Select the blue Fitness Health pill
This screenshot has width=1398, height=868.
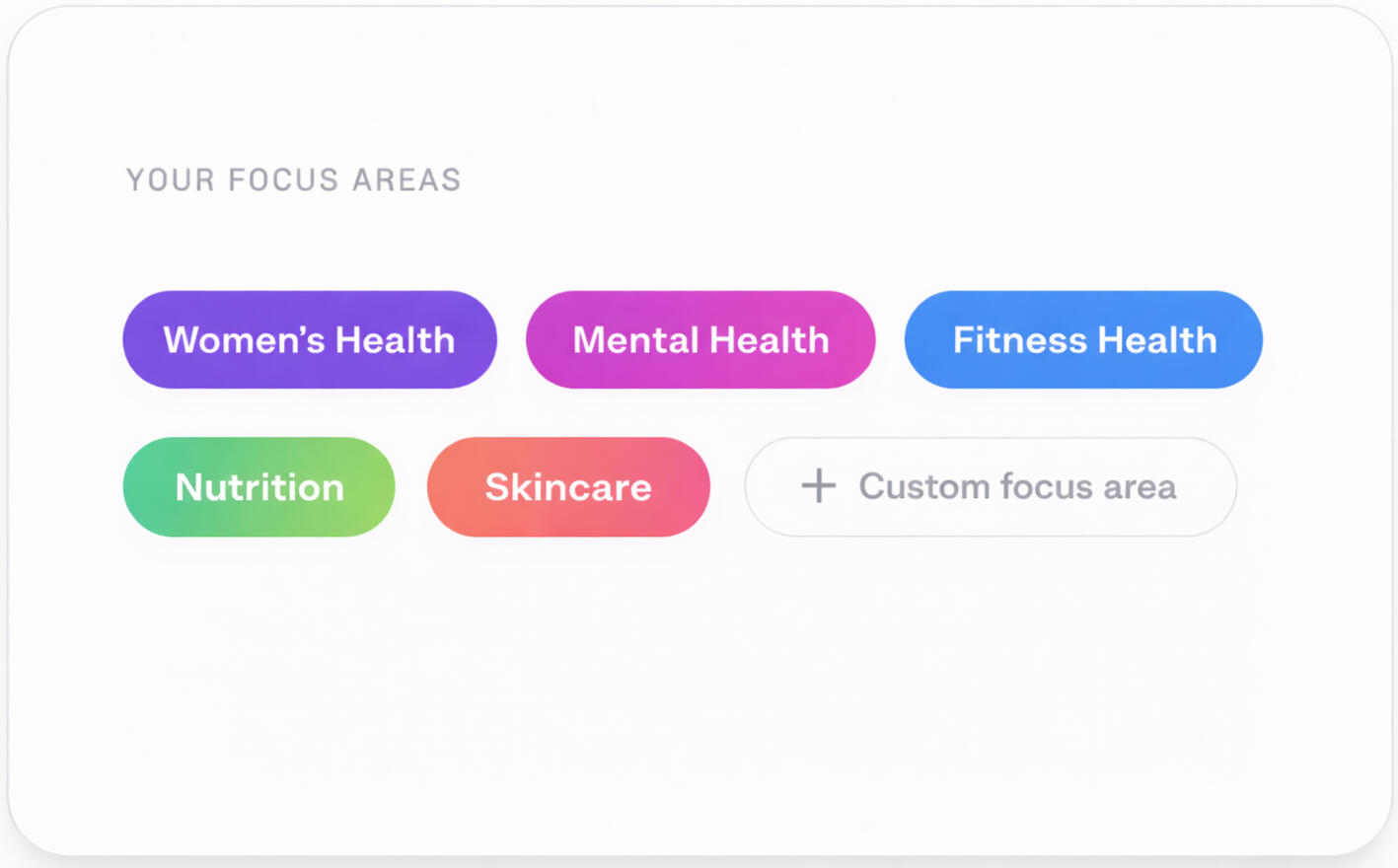point(1083,339)
